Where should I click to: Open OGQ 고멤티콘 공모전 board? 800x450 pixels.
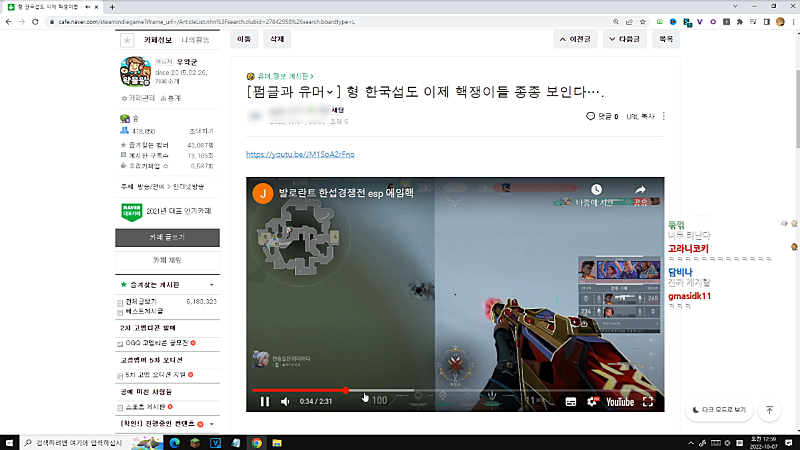(x=157, y=343)
